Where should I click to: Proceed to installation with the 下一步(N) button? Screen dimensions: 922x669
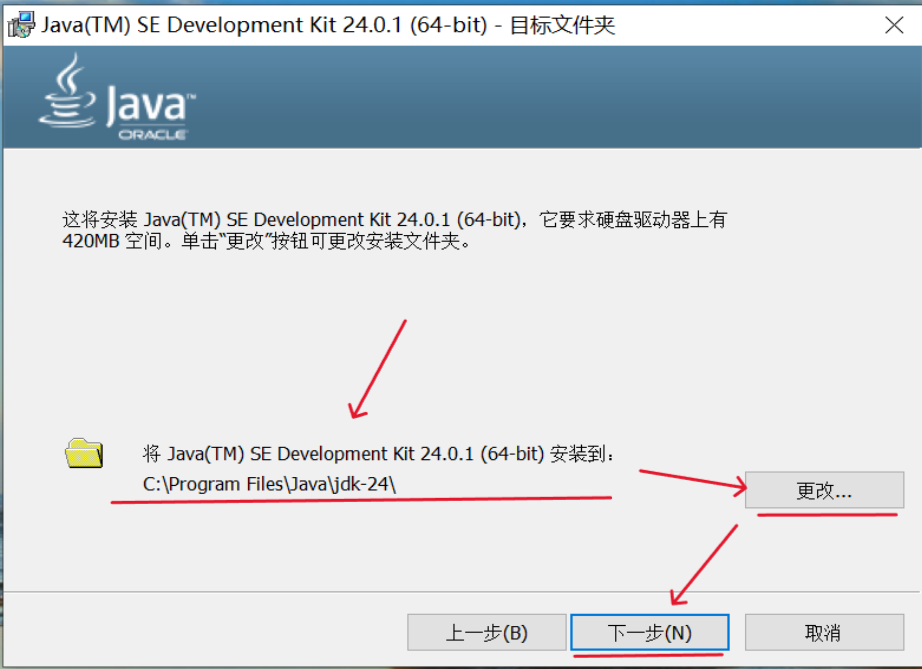(649, 632)
